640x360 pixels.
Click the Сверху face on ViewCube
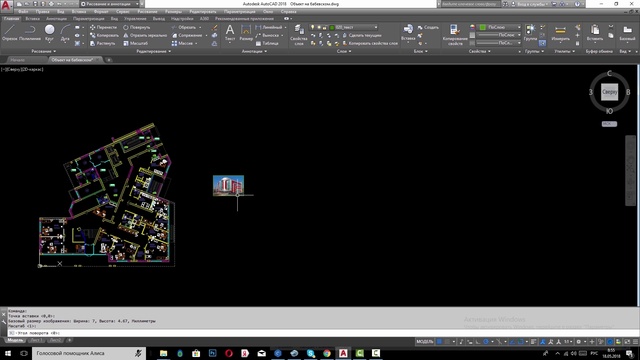(609, 92)
